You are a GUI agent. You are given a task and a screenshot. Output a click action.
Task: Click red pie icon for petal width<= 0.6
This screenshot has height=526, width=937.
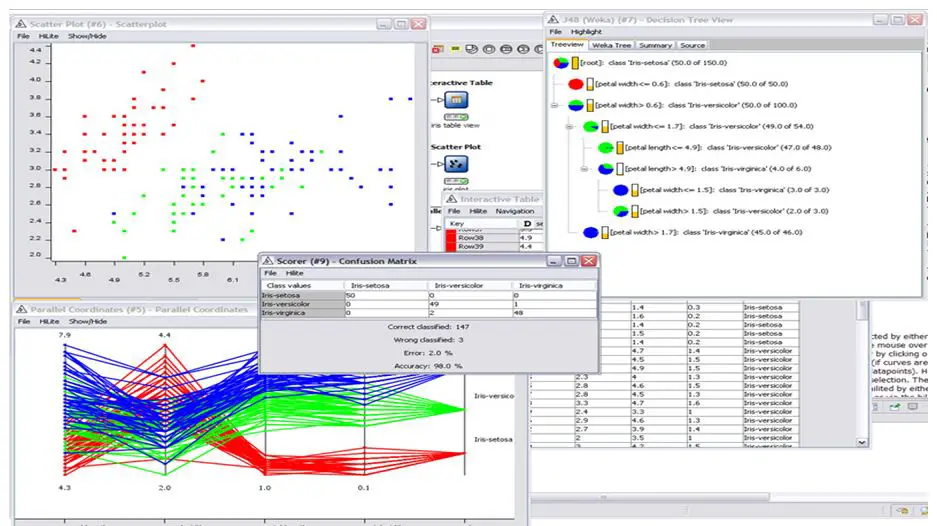(x=575, y=84)
